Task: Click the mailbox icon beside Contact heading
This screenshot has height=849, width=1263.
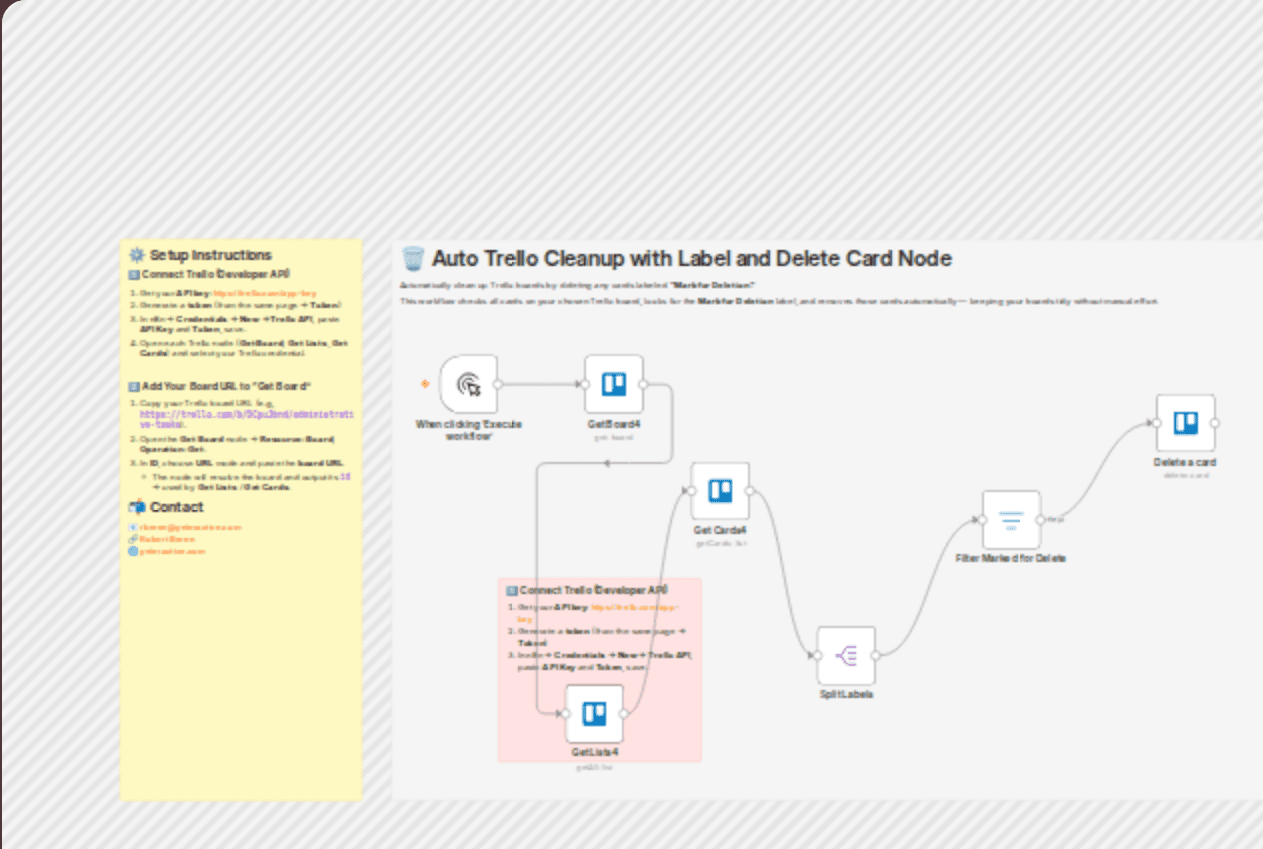Action: click(137, 507)
